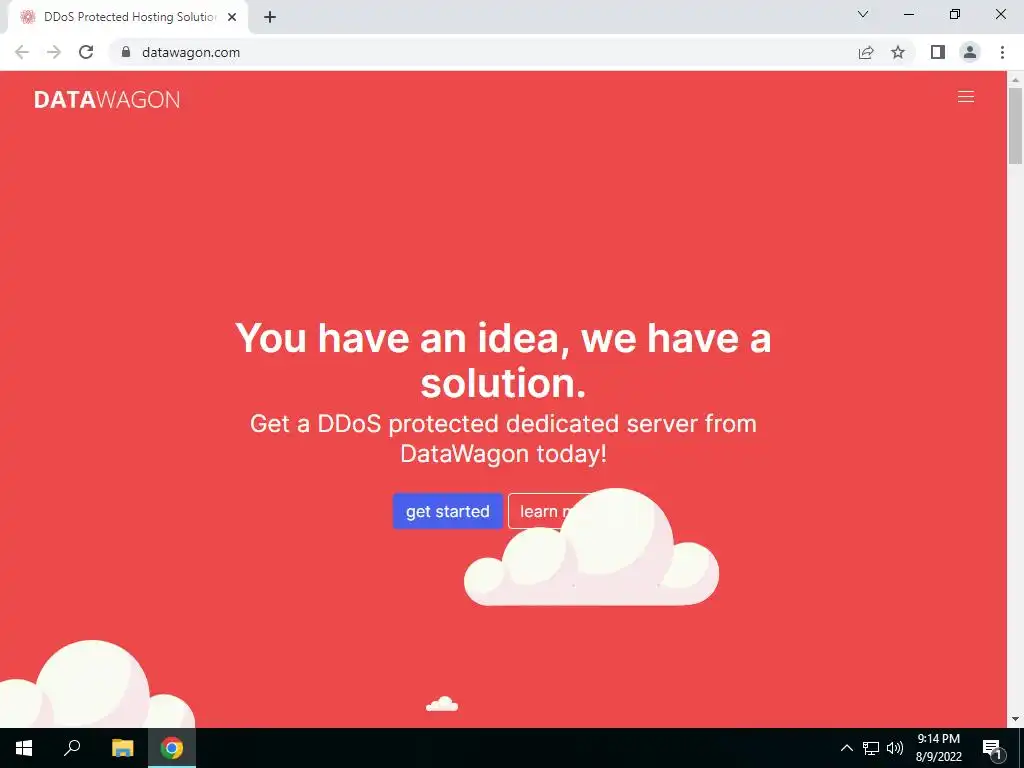
Task: Select the DDoS Protected Hosting tab
Action: pos(127,17)
